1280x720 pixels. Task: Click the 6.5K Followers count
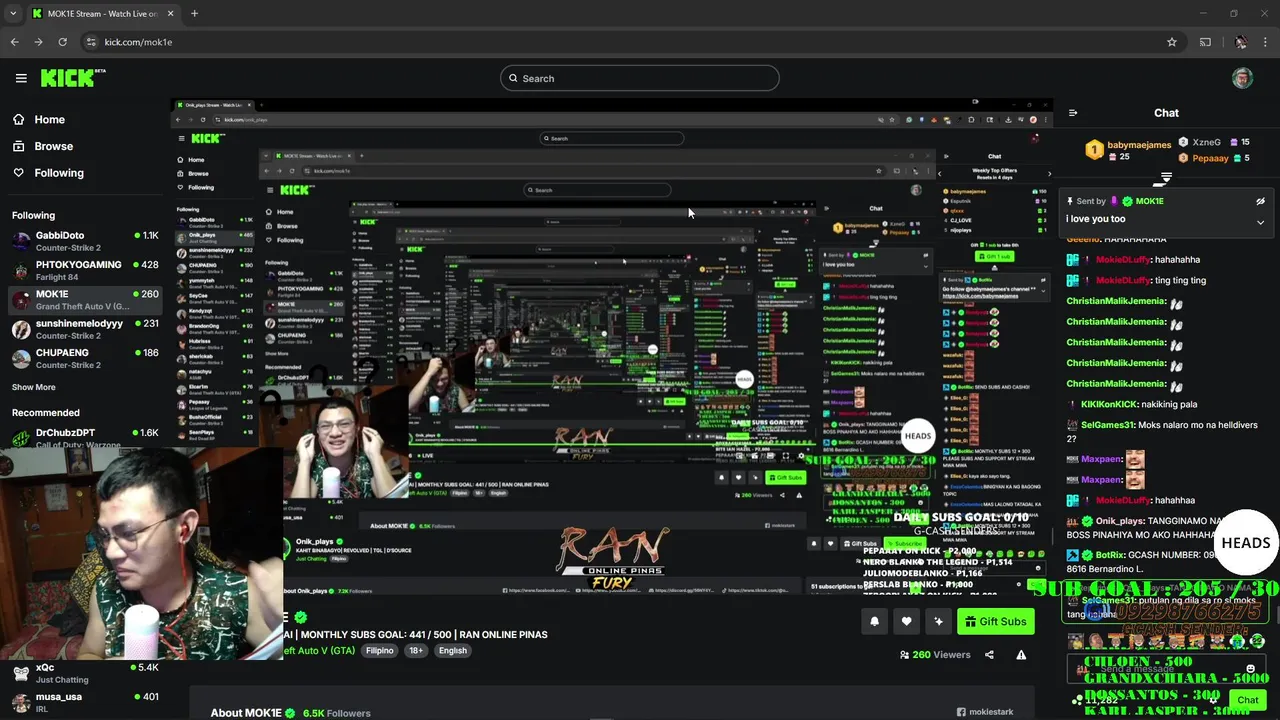coord(337,713)
